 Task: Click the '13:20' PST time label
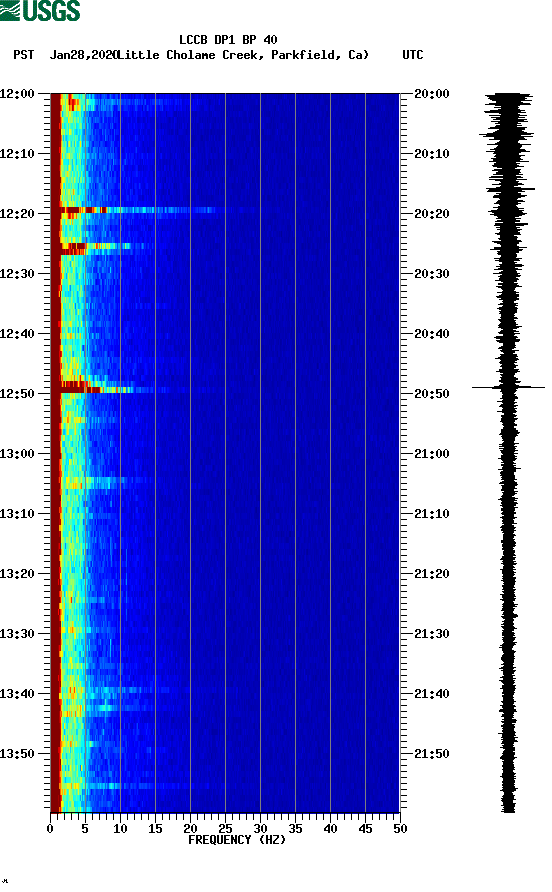coord(18,574)
